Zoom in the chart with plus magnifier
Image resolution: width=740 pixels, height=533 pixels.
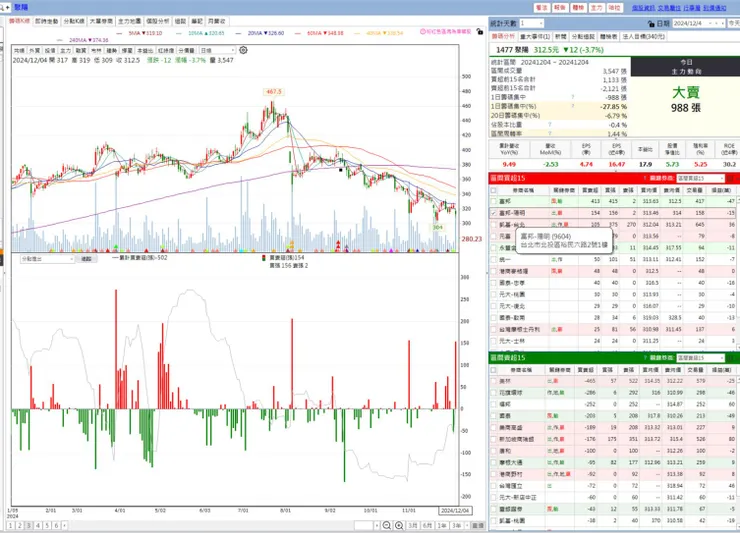click(x=399, y=525)
